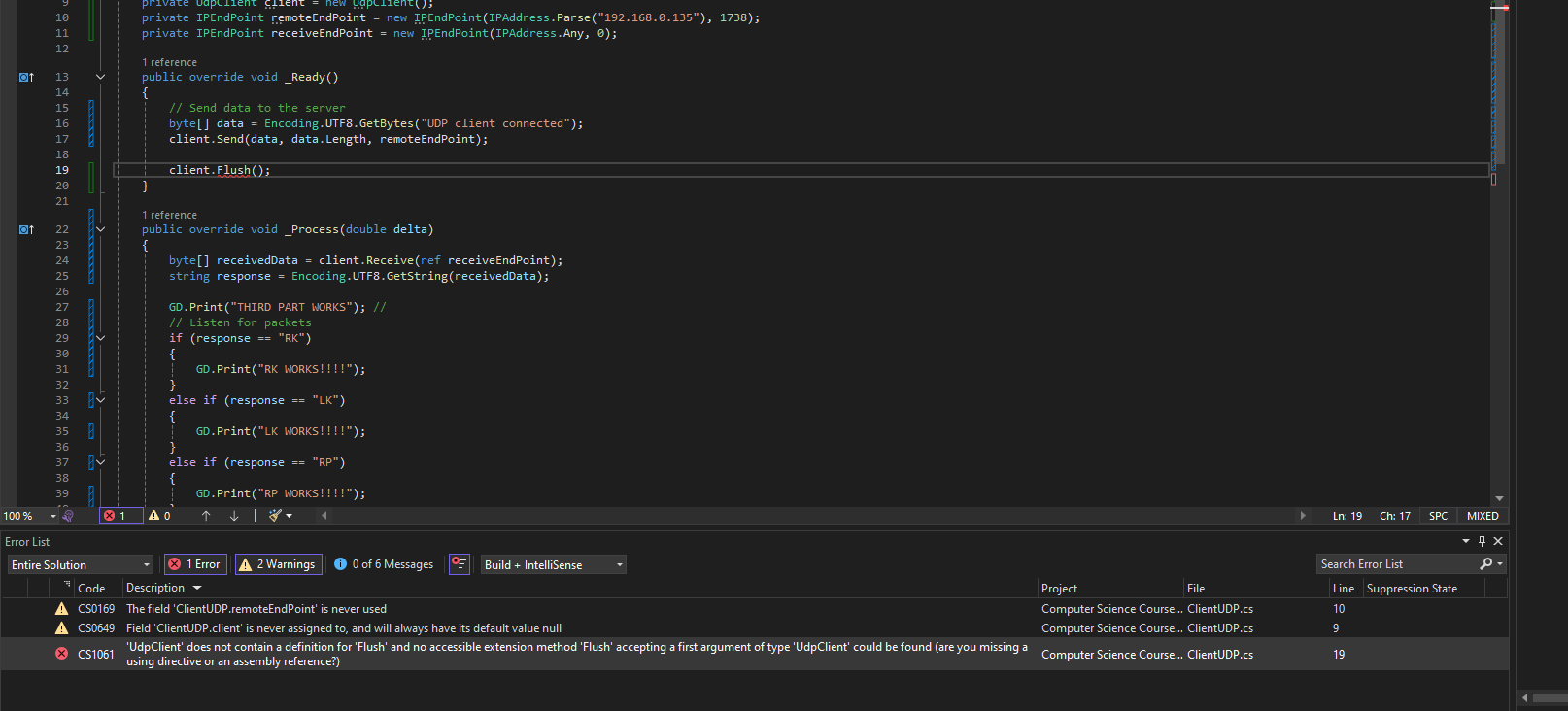Click the horizontal scroll right arrow in the editor

click(1303, 516)
